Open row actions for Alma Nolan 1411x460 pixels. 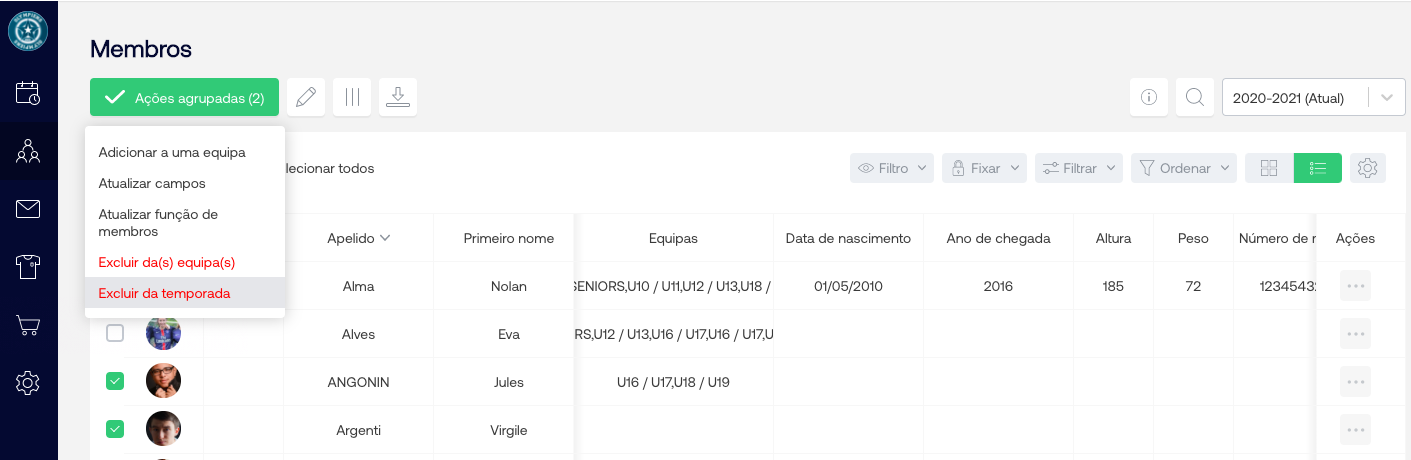pyautogui.click(x=1355, y=286)
